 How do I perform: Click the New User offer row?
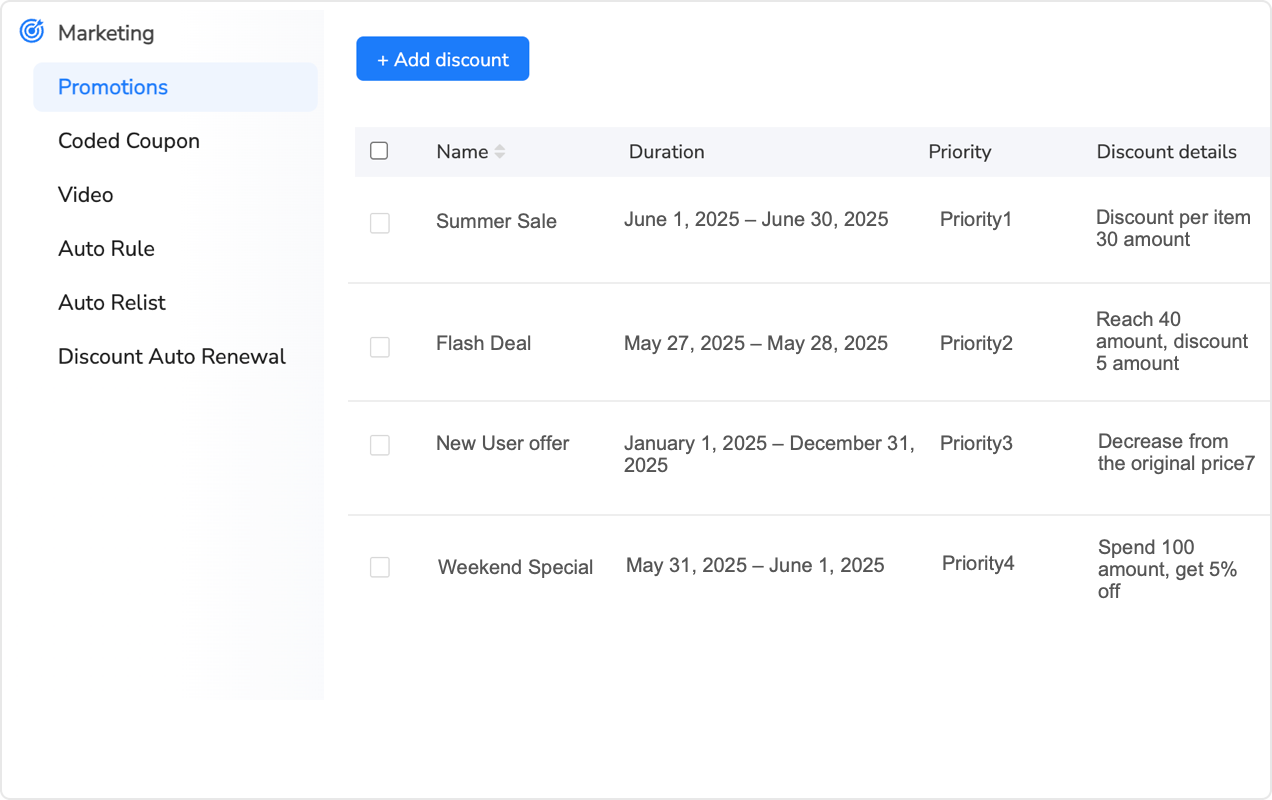(x=503, y=443)
